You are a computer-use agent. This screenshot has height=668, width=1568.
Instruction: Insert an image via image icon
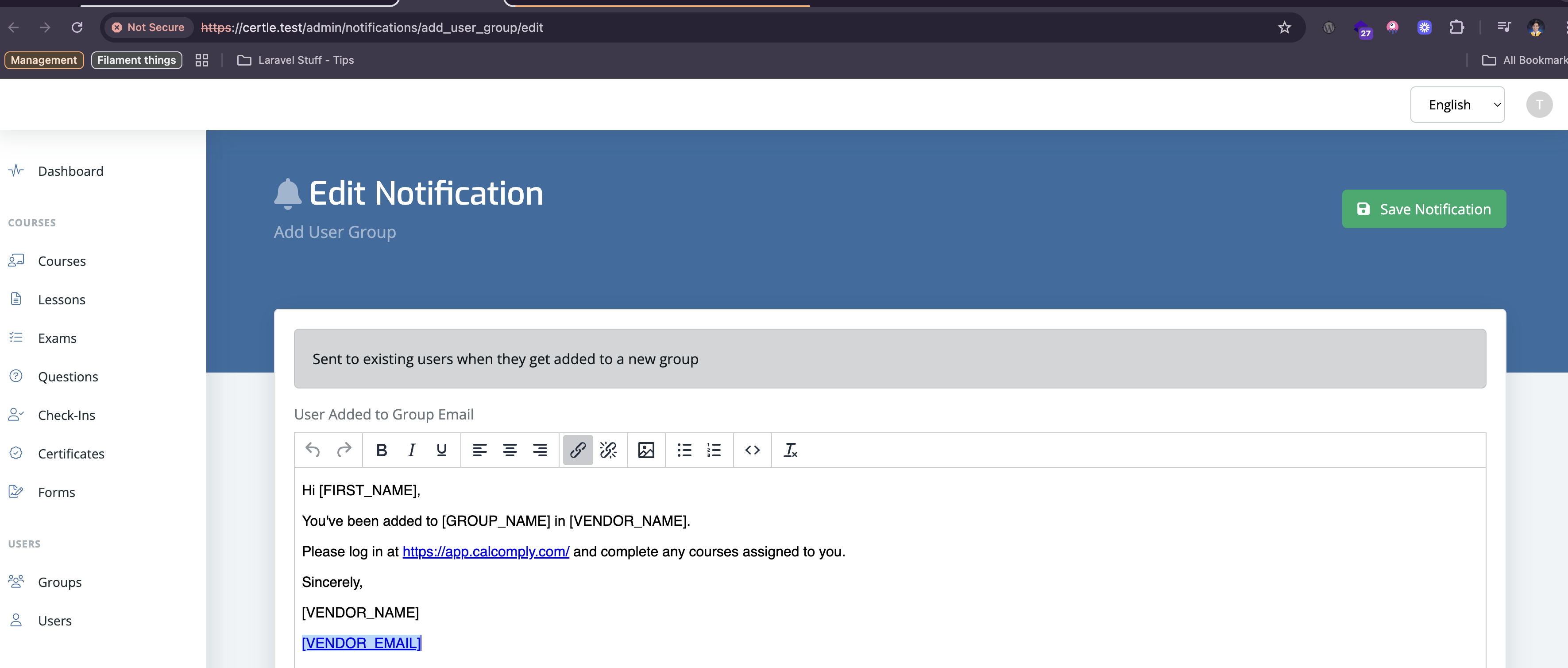[x=646, y=450]
